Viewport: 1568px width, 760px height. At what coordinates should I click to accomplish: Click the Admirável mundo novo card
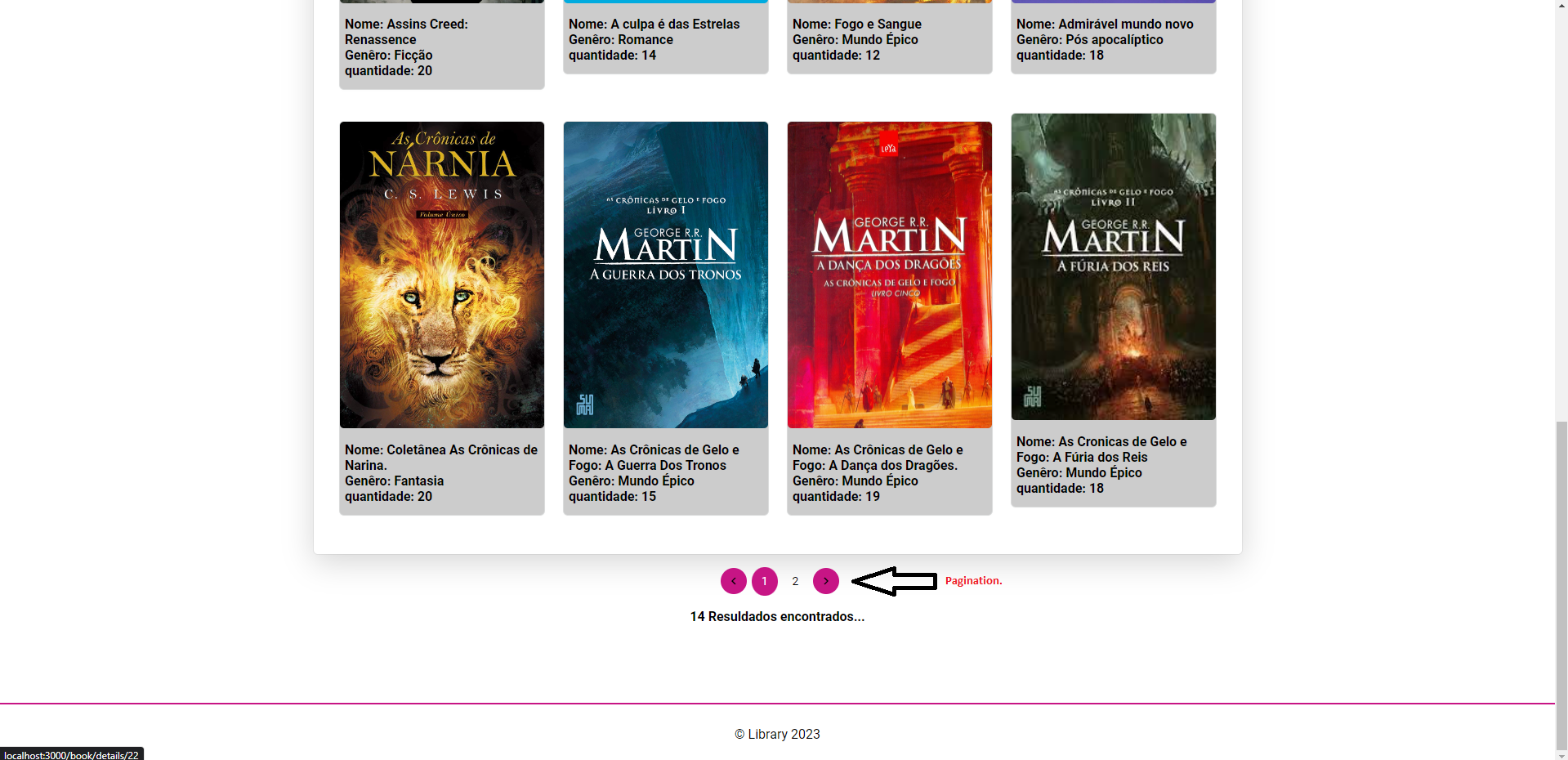[x=1113, y=37]
